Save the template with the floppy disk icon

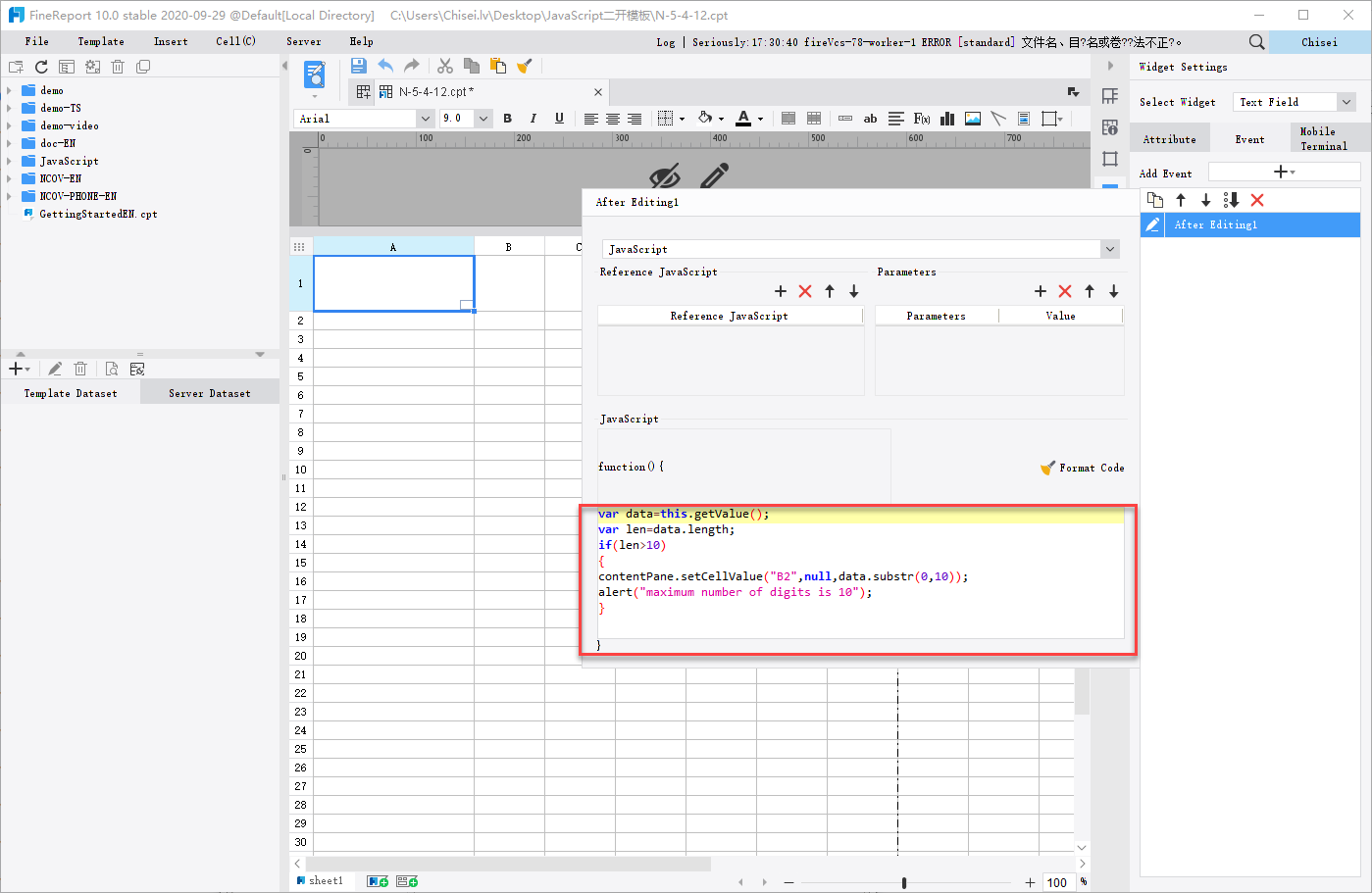358,65
